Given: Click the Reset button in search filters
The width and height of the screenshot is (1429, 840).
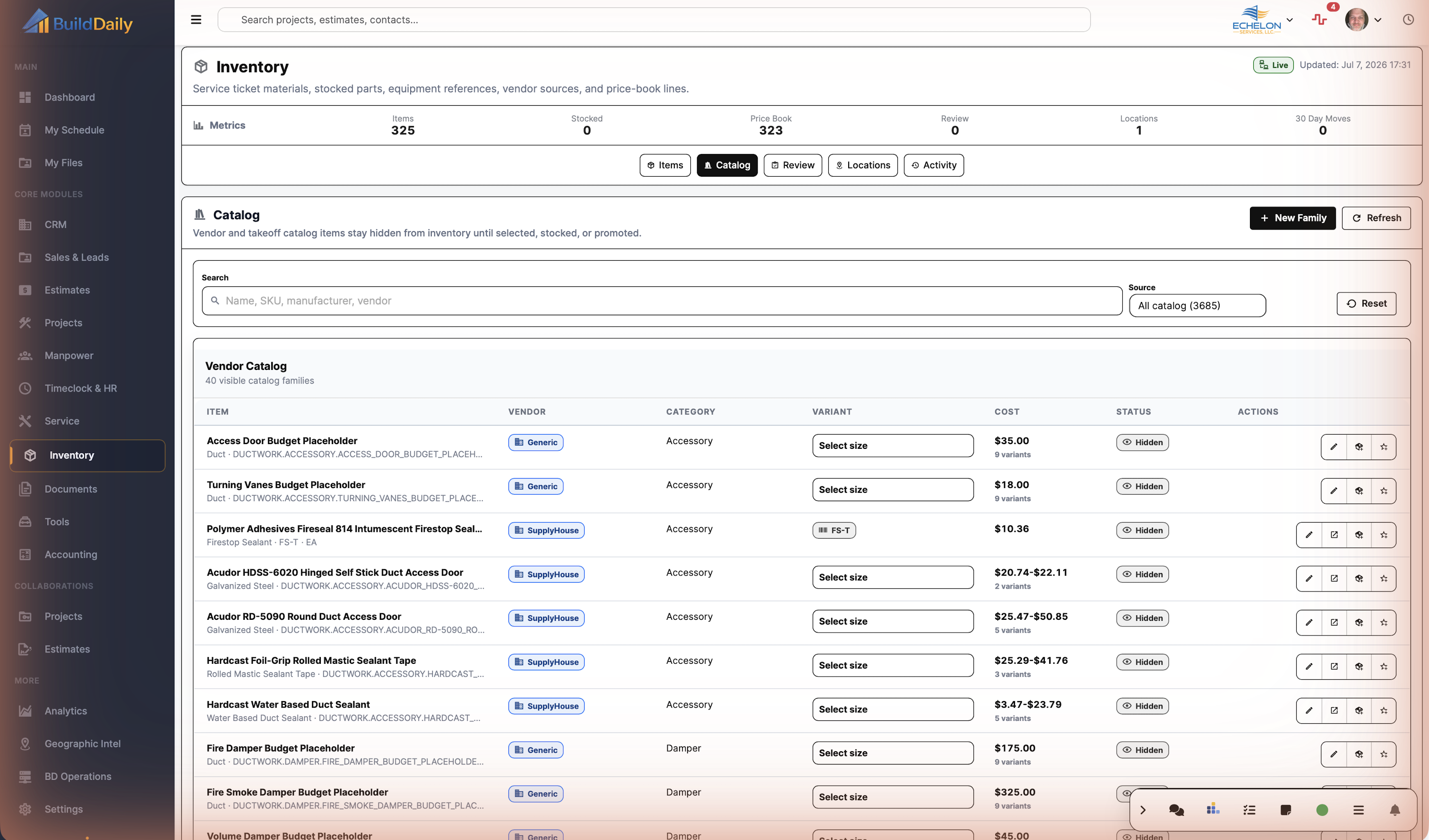Looking at the screenshot, I should [x=1366, y=303].
